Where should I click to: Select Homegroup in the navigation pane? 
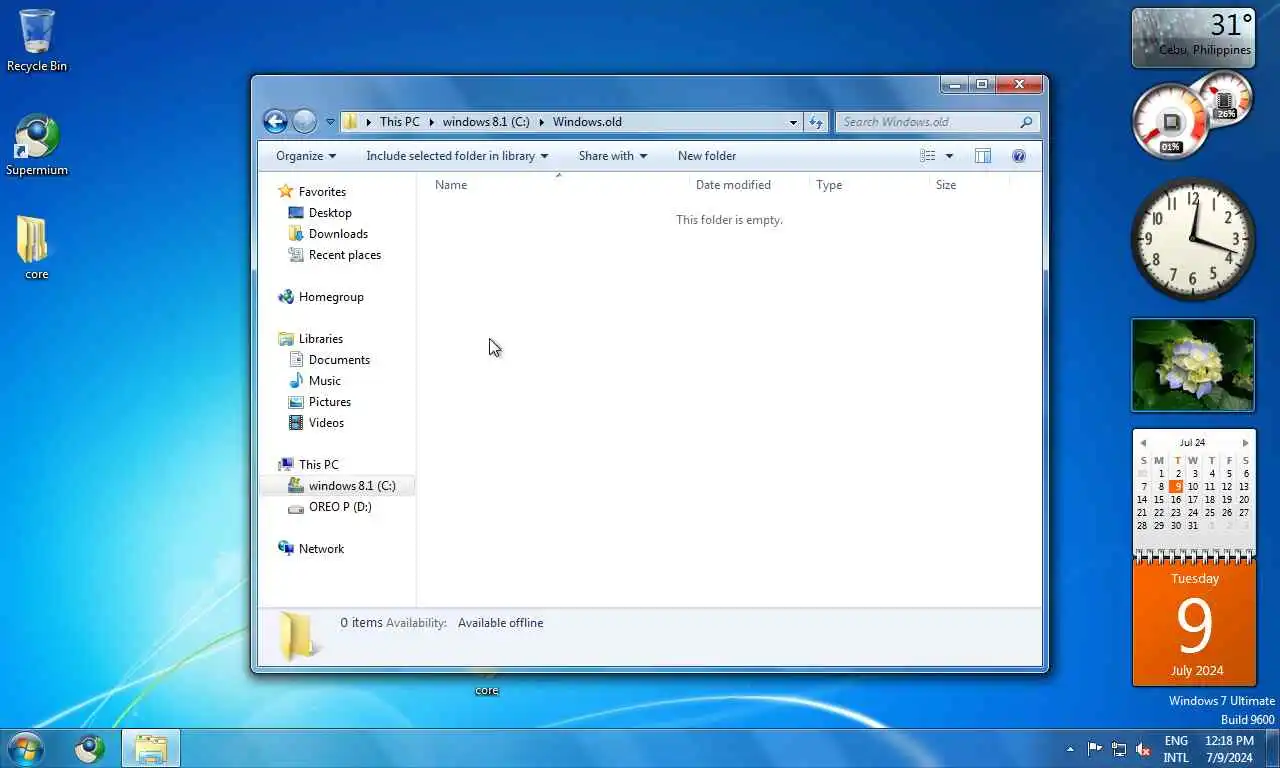[x=321, y=297]
